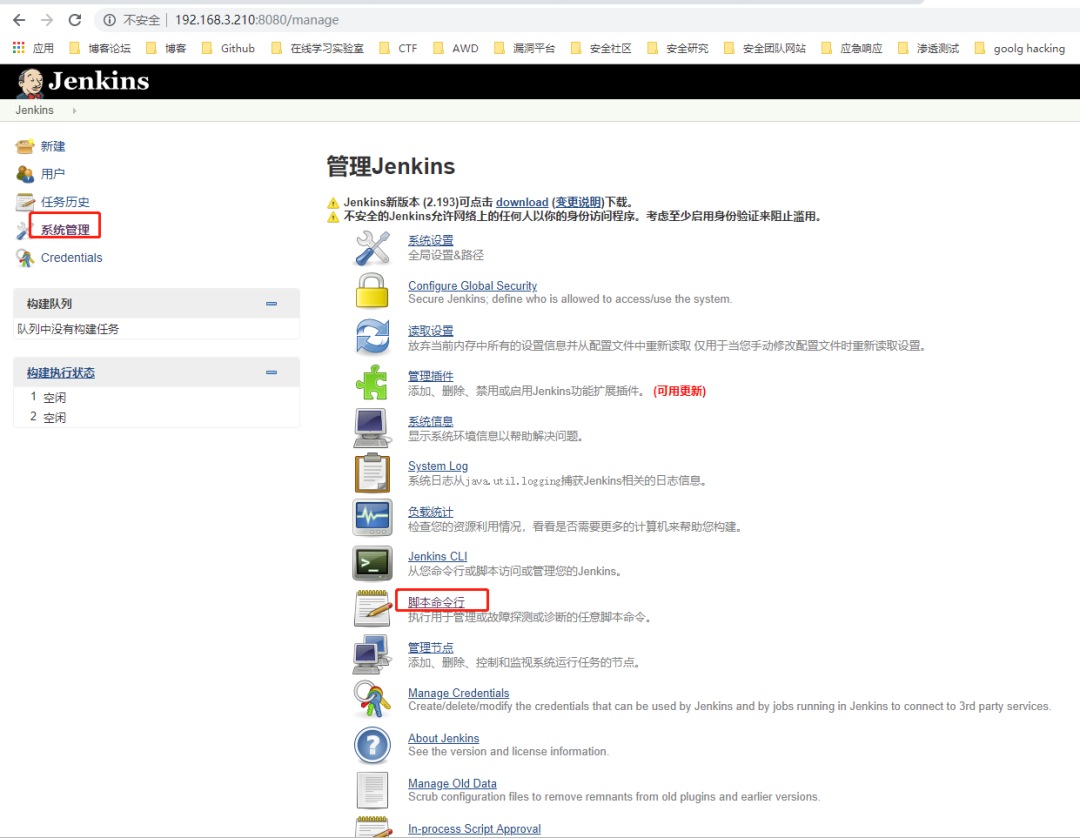The image size is (1080, 838).
Task: Click the 脚本命令行 notepad pencil icon
Action: point(372,608)
